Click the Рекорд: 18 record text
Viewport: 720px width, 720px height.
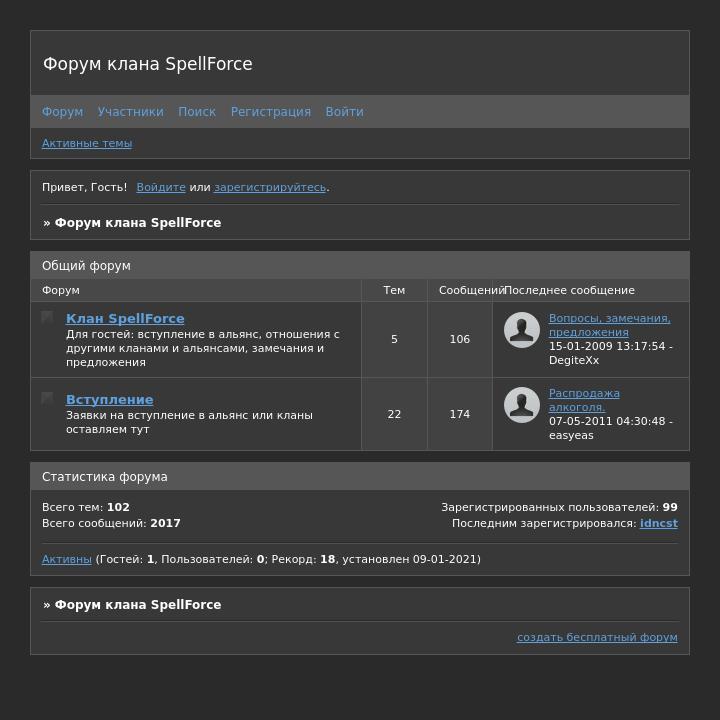point(303,559)
